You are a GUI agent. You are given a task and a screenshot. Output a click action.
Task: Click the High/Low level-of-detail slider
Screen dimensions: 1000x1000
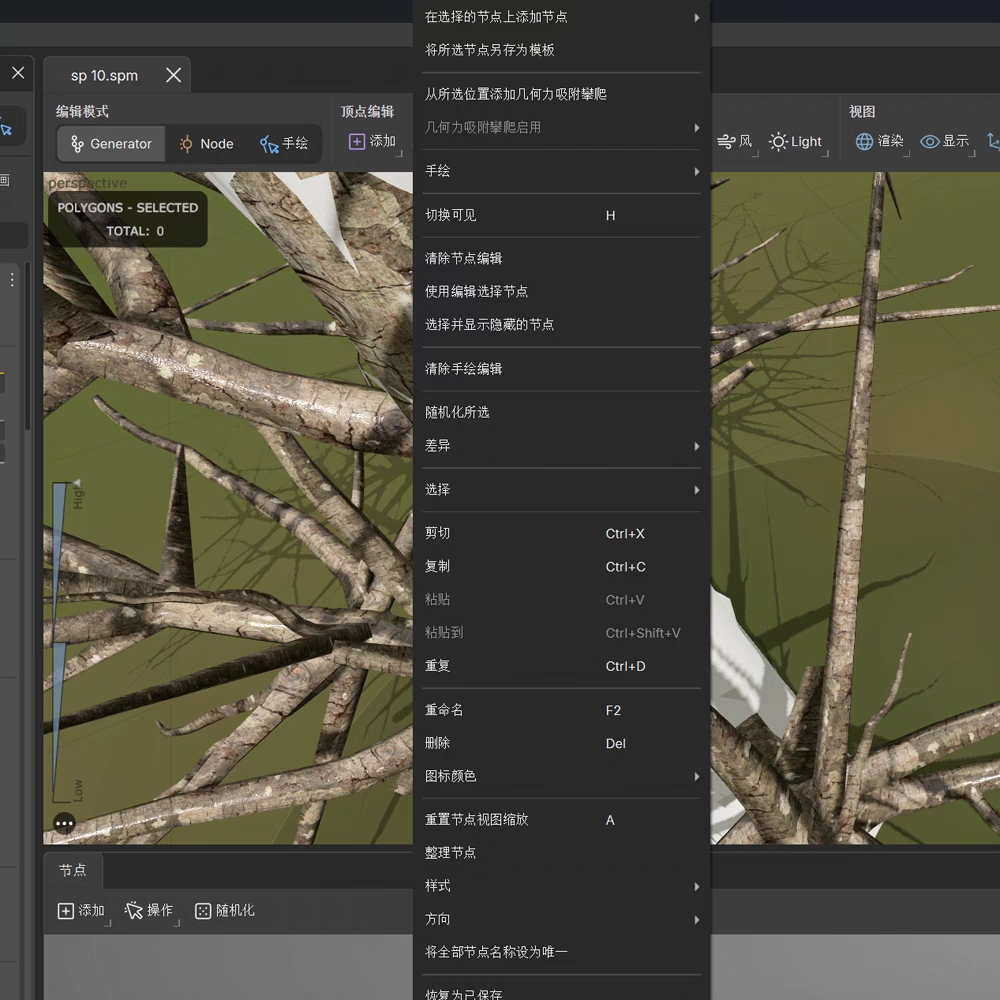coord(68,641)
